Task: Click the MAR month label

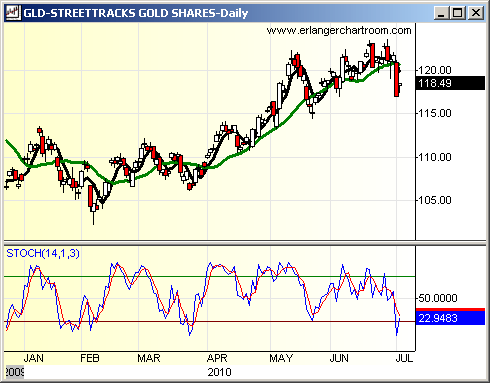Action: point(149,358)
